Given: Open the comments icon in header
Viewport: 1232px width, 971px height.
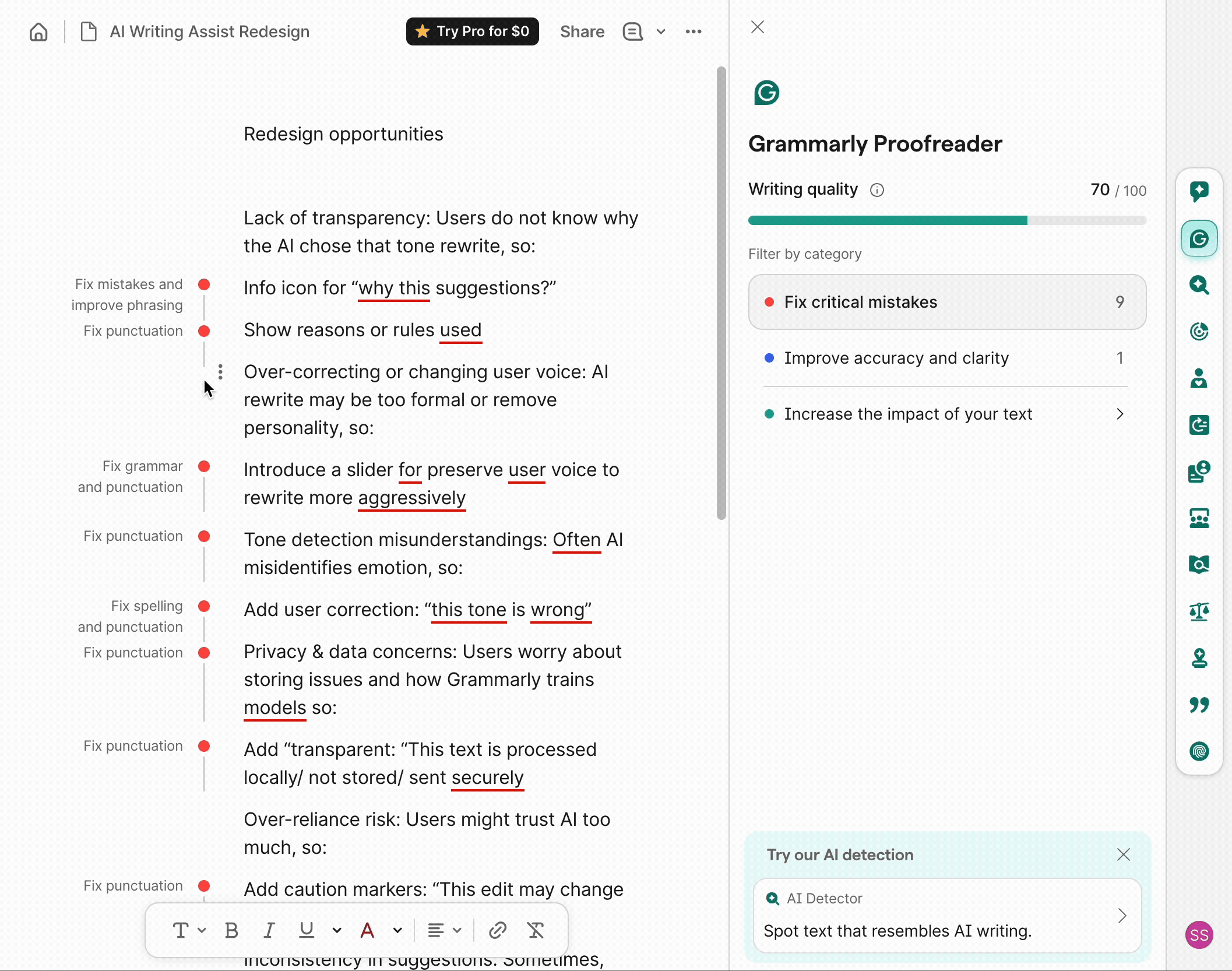Looking at the screenshot, I should point(632,31).
